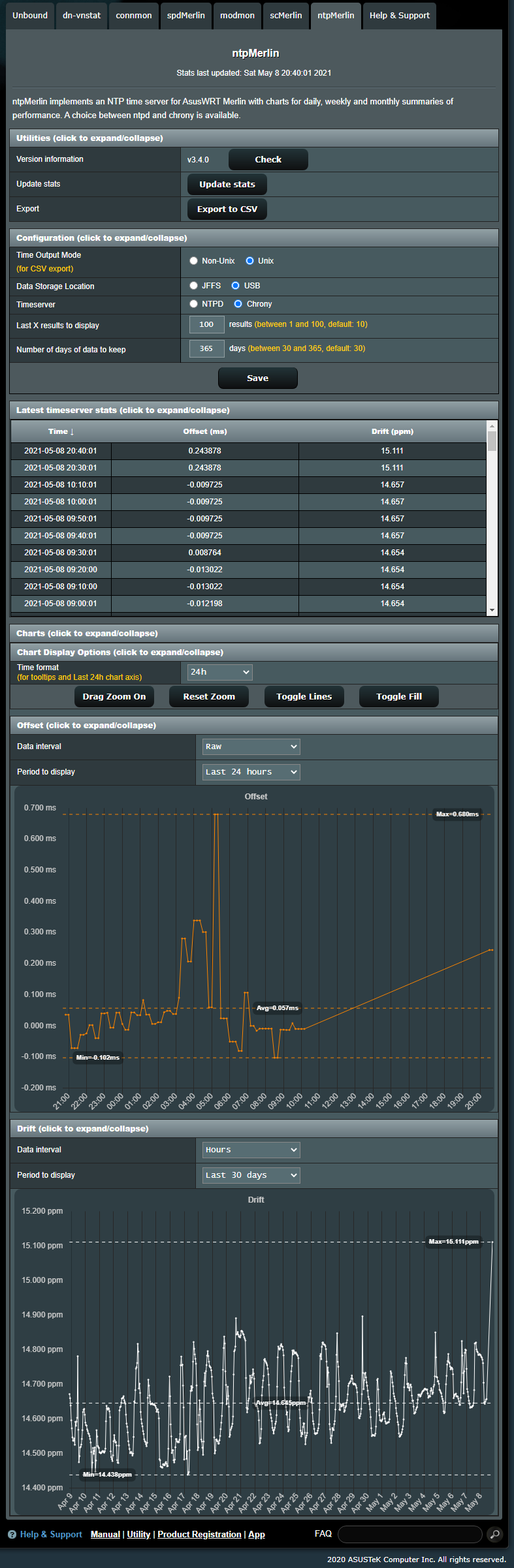Open the connmon tab
514x1568 pixels.
click(134, 16)
